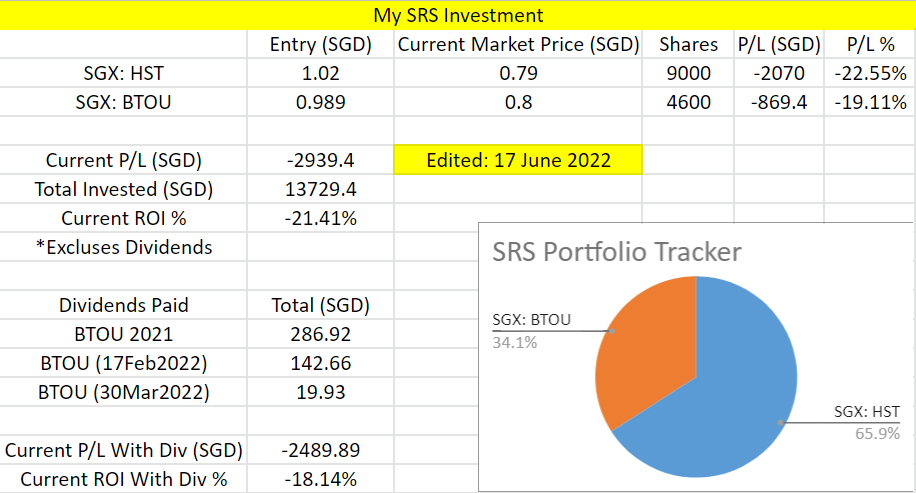The image size is (916, 493).
Task: Select the BTOU entry price 0.989 cell
Action: [x=321, y=102]
